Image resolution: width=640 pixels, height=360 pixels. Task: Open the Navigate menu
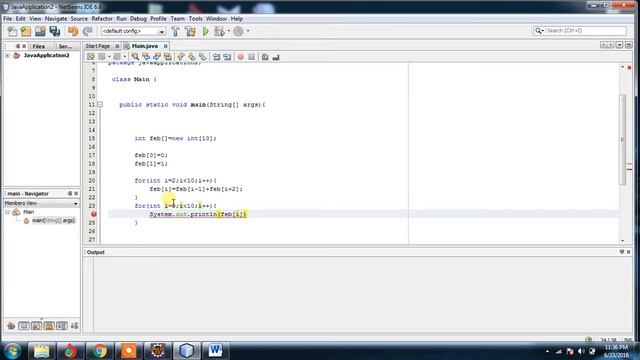point(56,19)
